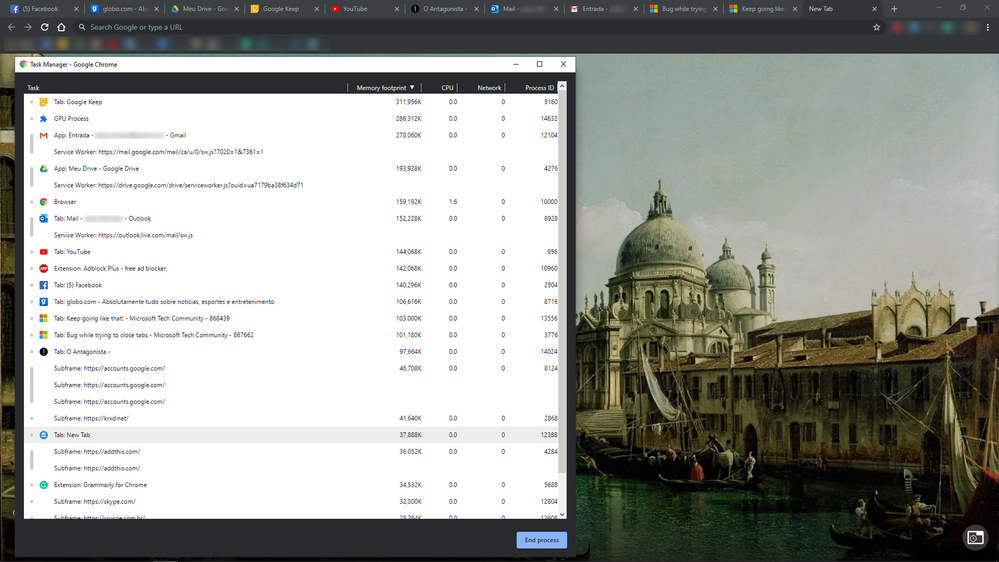This screenshot has width=999, height=562.
Task: Click the browser back arrow
Action: pos(11,27)
